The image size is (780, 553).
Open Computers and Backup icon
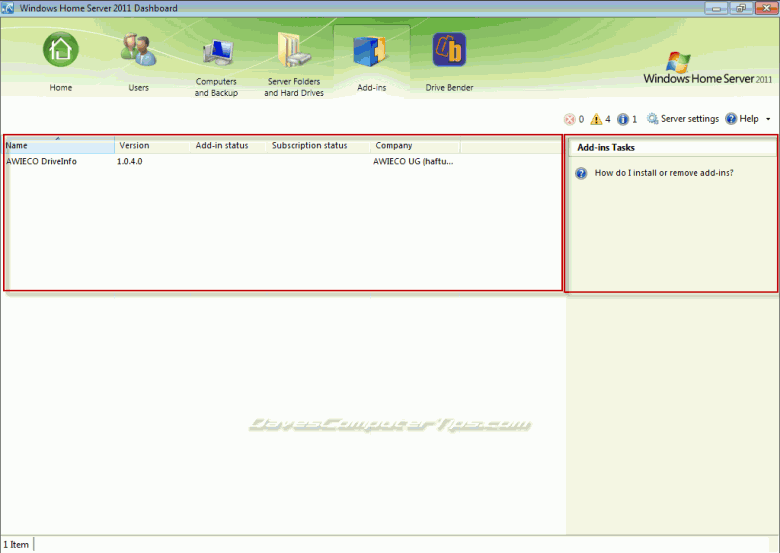(218, 53)
